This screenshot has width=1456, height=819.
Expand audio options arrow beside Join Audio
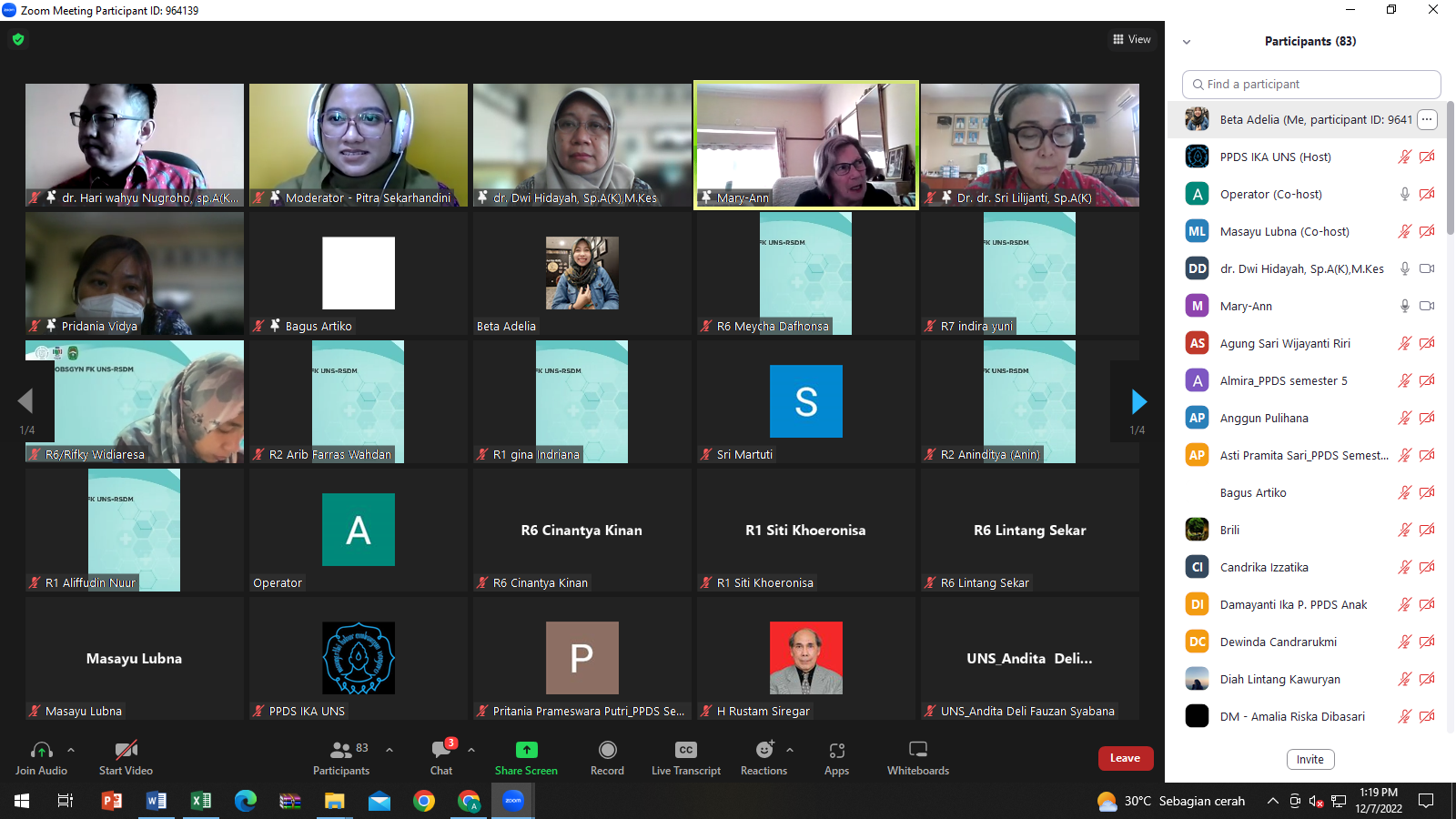(x=71, y=750)
